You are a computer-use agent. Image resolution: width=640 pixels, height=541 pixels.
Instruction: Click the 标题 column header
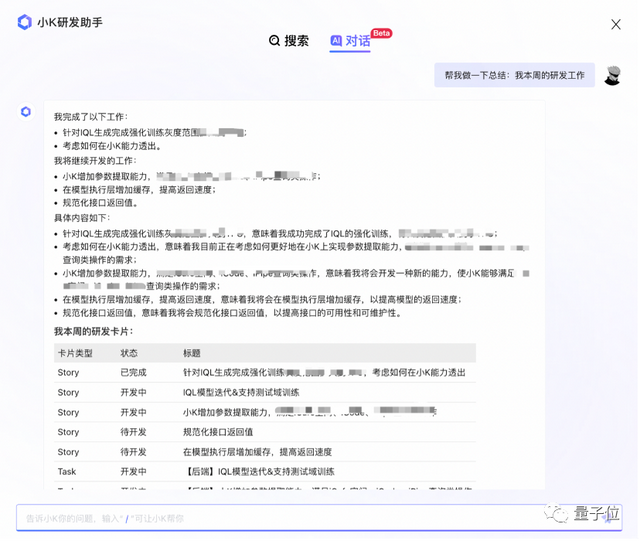point(191,353)
